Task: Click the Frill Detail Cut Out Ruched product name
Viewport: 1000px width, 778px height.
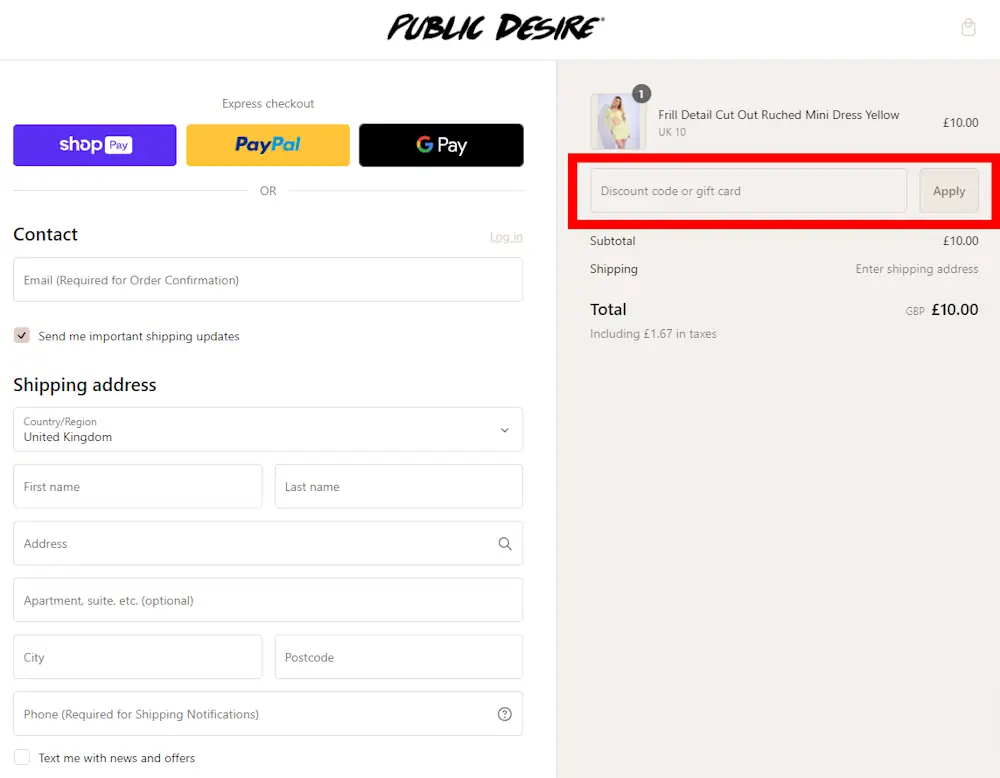Action: pyautogui.click(x=779, y=115)
